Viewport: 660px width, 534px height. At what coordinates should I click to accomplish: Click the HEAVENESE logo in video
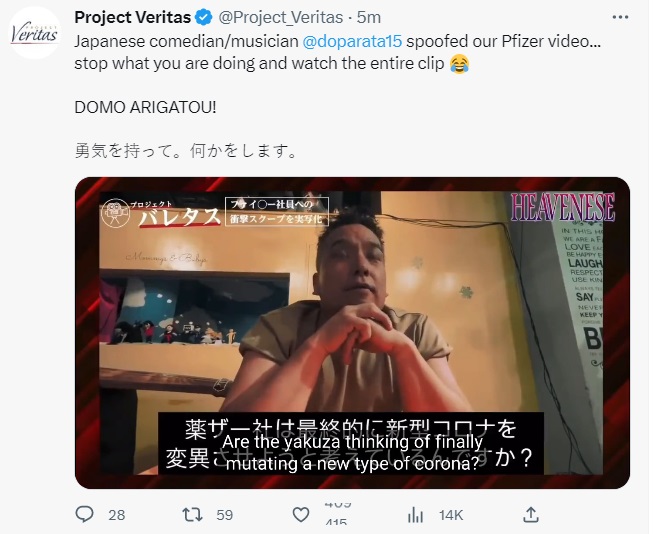click(x=562, y=207)
